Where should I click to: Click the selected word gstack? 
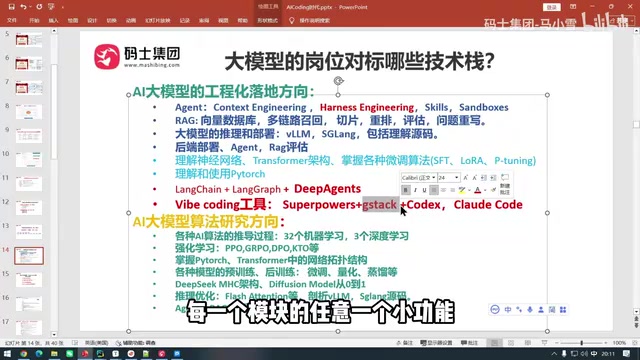(380, 204)
